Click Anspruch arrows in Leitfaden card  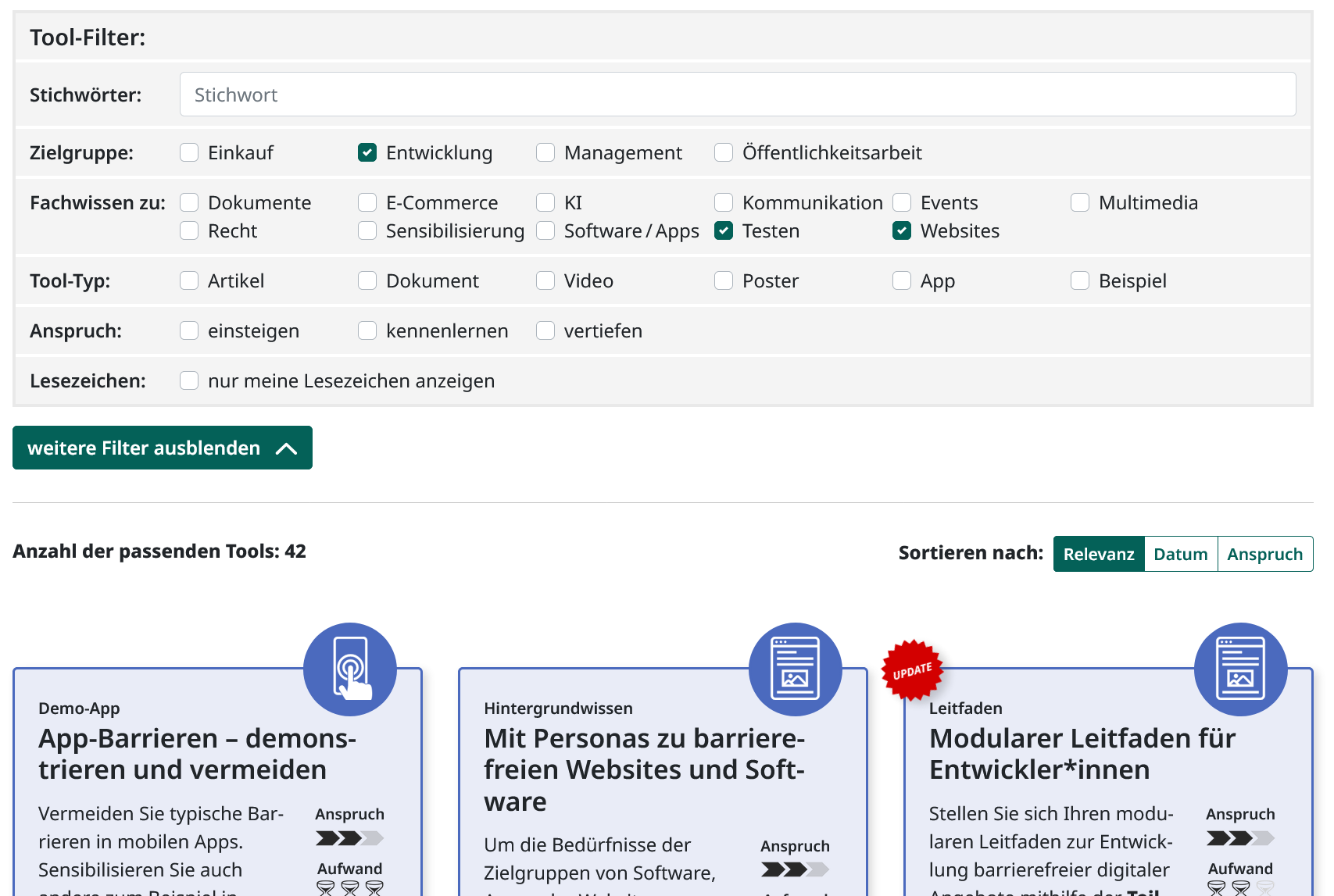pos(1240,838)
